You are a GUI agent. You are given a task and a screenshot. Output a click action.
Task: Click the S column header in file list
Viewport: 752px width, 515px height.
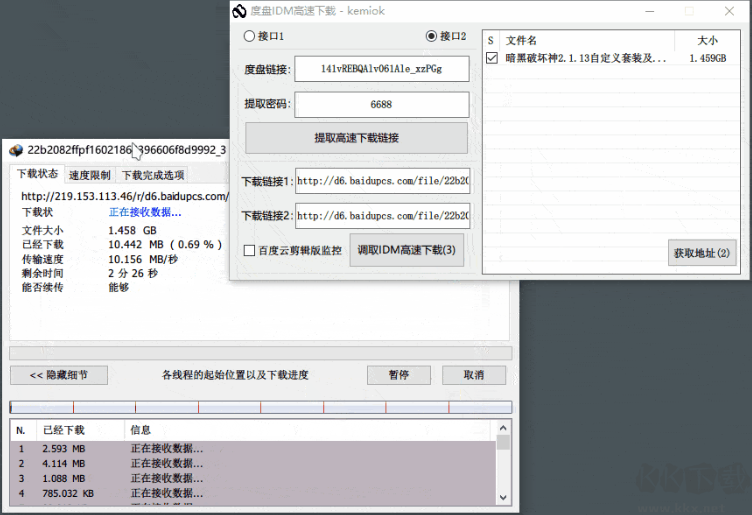pos(491,40)
